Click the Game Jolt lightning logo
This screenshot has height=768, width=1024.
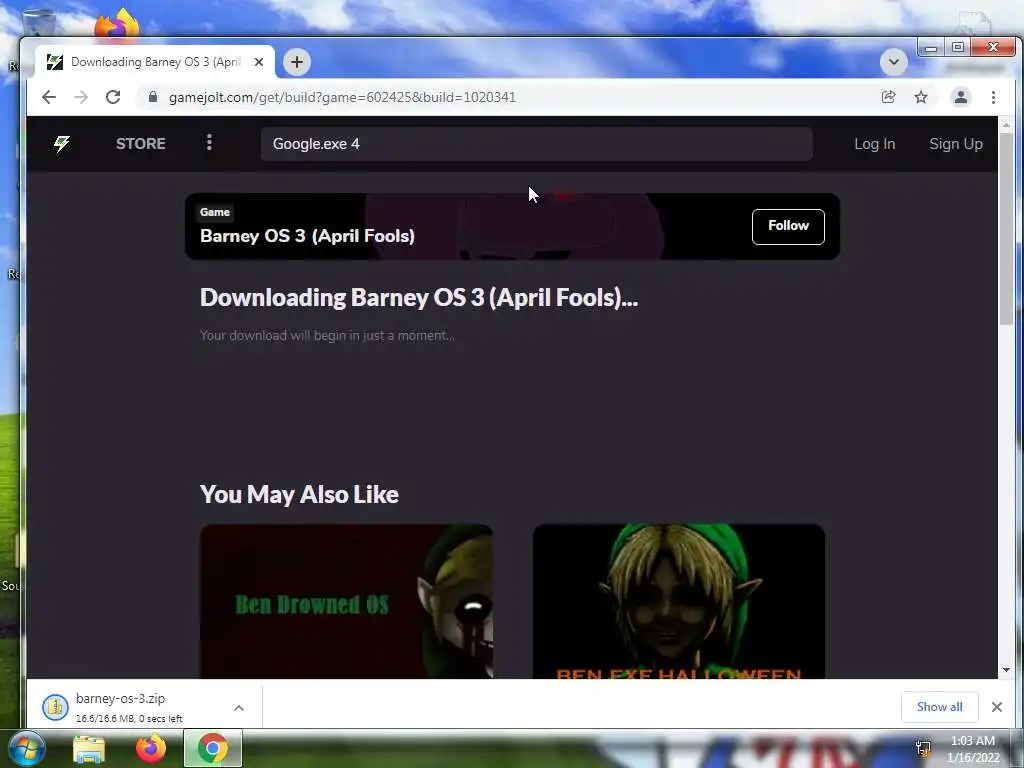pyautogui.click(x=62, y=144)
